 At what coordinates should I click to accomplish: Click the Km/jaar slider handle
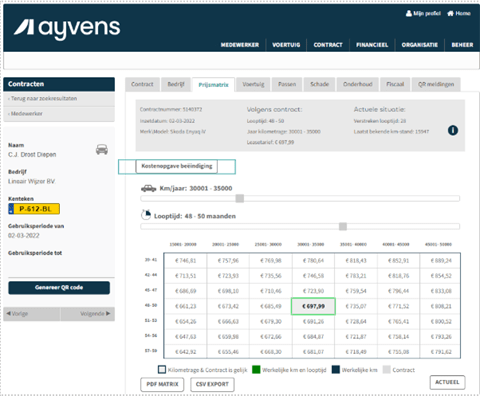240,199
